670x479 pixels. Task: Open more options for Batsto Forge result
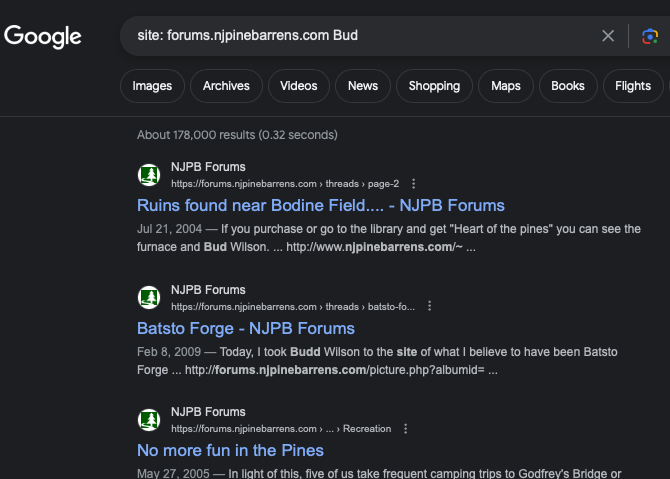(x=429, y=306)
